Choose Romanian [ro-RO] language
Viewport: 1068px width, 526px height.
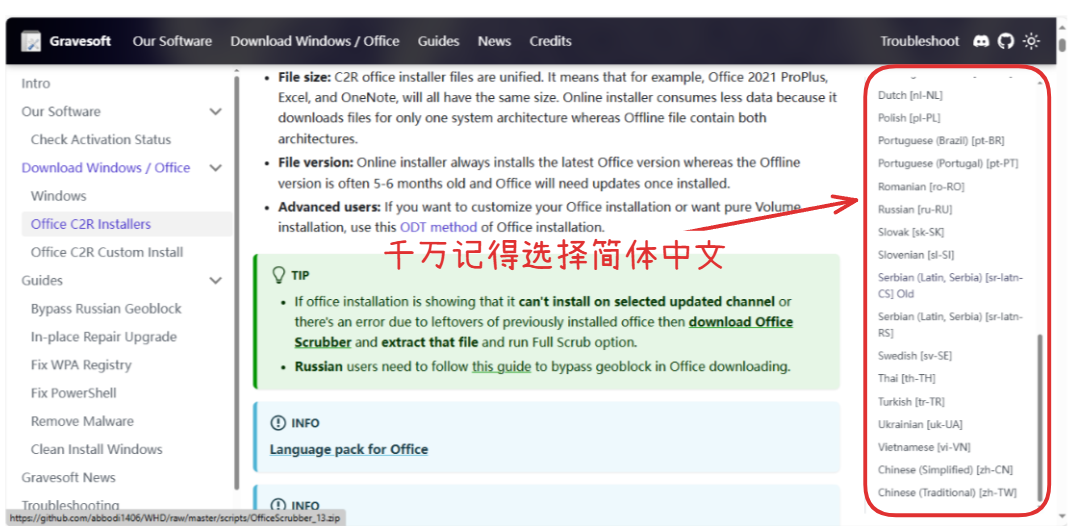pyautogui.click(x=921, y=187)
